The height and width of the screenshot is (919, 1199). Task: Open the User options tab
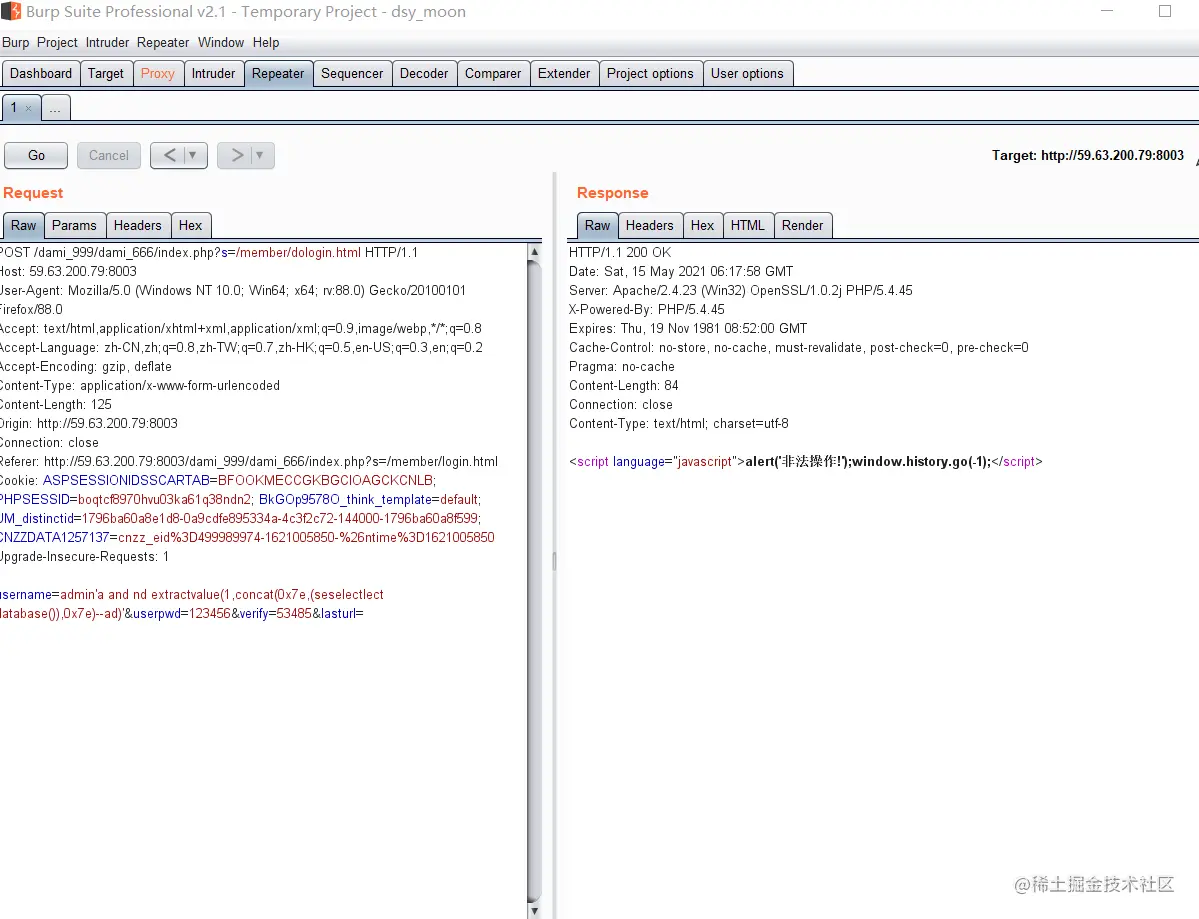[x=747, y=73]
